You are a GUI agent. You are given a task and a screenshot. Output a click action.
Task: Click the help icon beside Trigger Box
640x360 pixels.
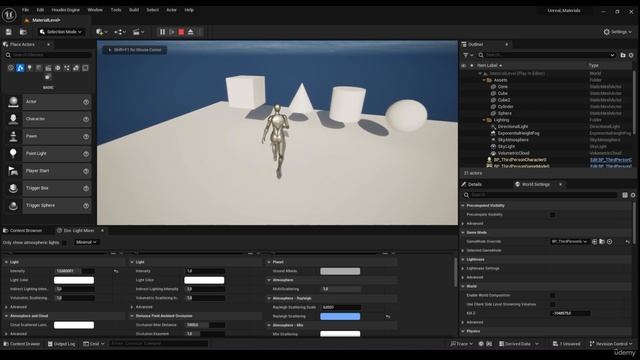86,189
